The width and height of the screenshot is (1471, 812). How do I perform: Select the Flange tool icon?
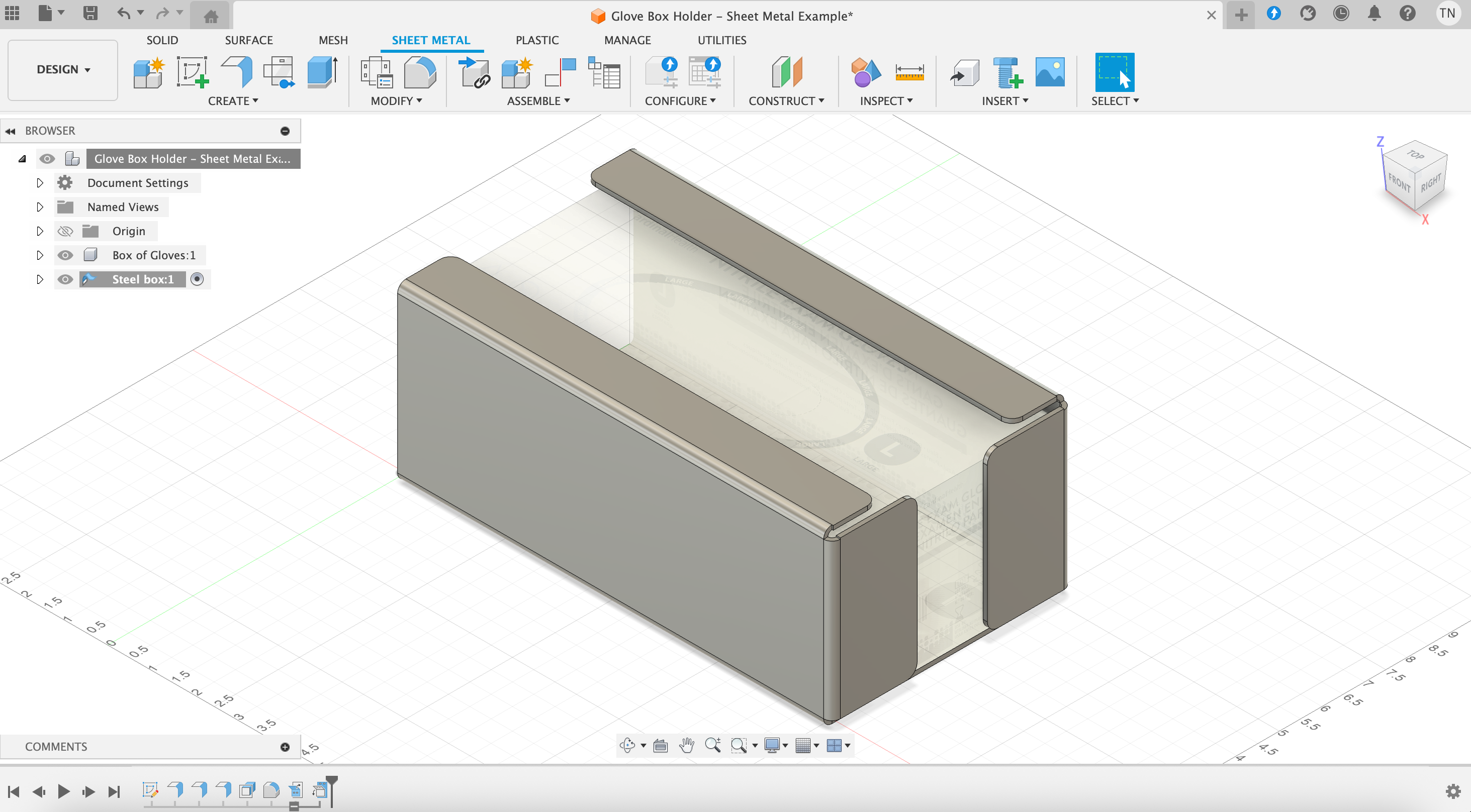tap(237, 72)
